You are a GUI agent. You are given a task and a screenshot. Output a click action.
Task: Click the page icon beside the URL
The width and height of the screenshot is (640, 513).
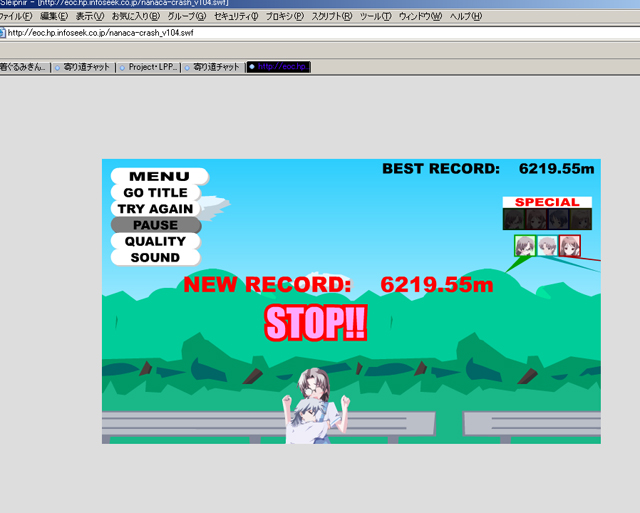pos(2,33)
